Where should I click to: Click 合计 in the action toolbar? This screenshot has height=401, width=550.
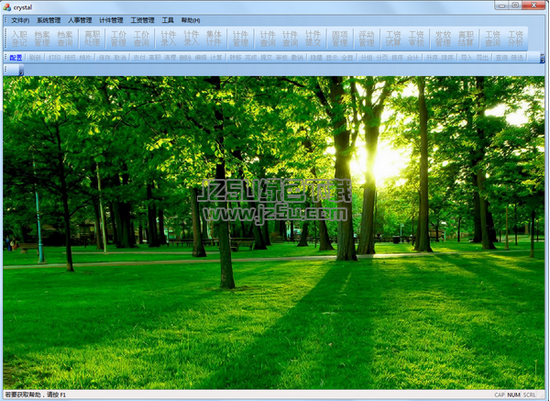click(x=412, y=58)
